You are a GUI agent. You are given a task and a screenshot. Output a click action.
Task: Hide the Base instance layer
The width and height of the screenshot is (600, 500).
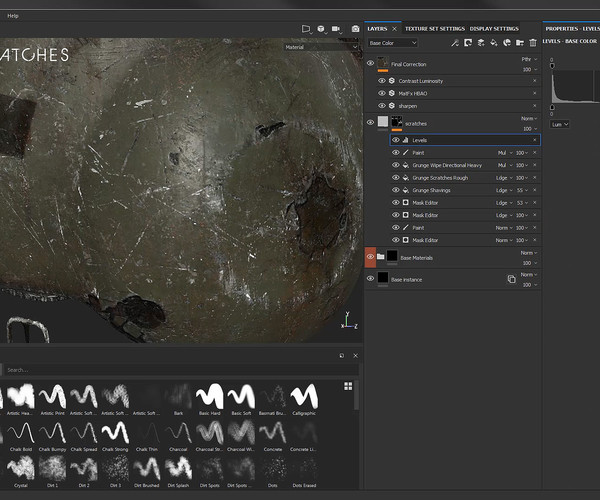tap(370, 279)
